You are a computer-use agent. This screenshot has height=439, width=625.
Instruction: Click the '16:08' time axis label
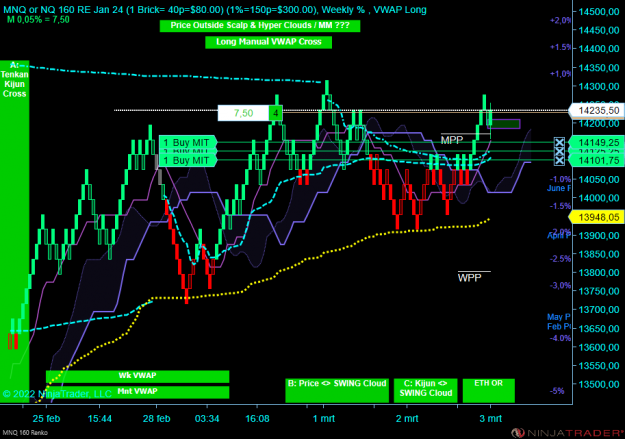[257, 419]
